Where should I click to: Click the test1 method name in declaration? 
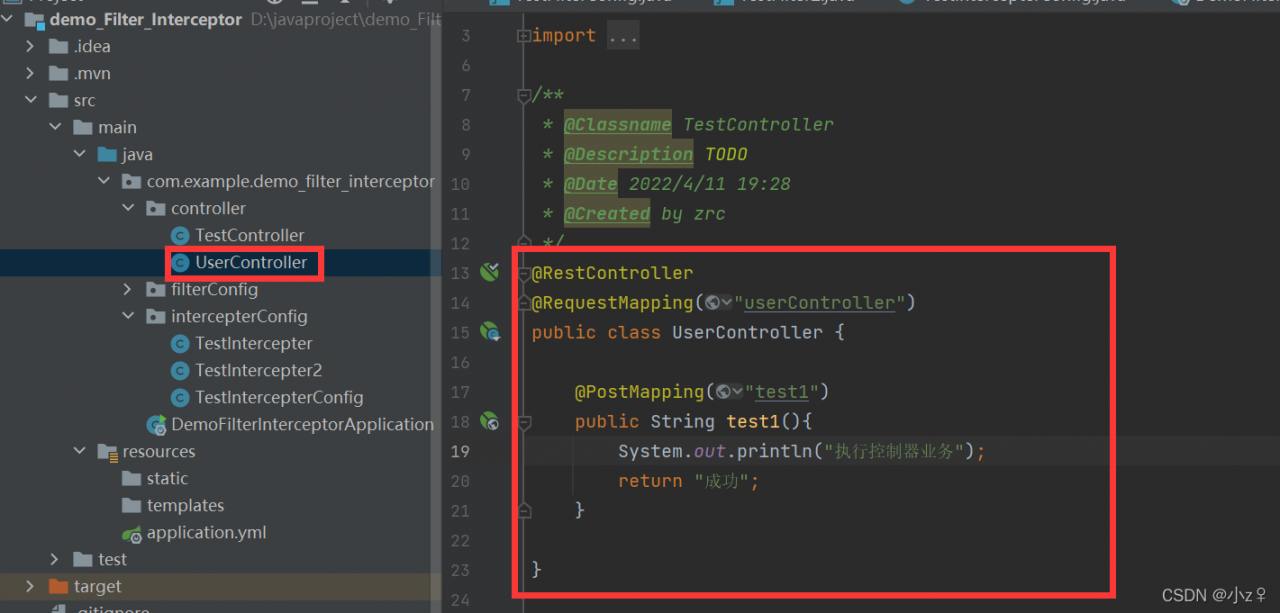pyautogui.click(x=753, y=422)
